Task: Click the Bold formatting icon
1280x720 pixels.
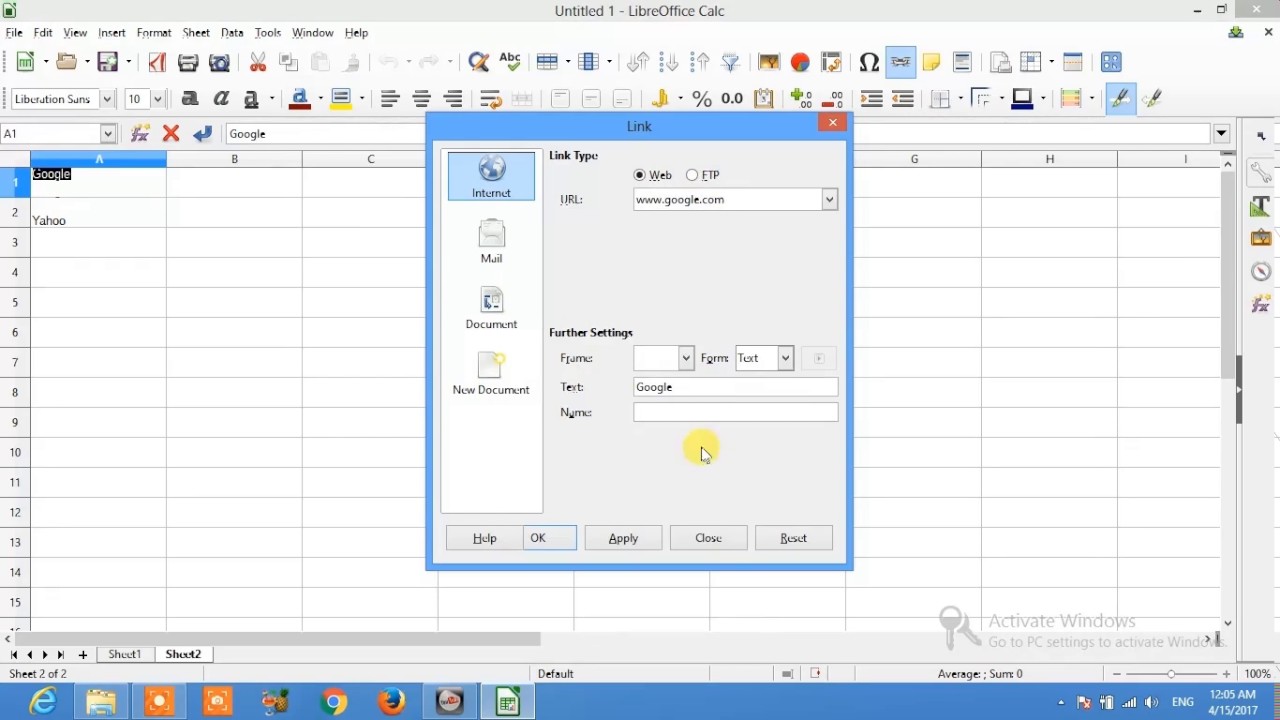Action: (x=190, y=99)
